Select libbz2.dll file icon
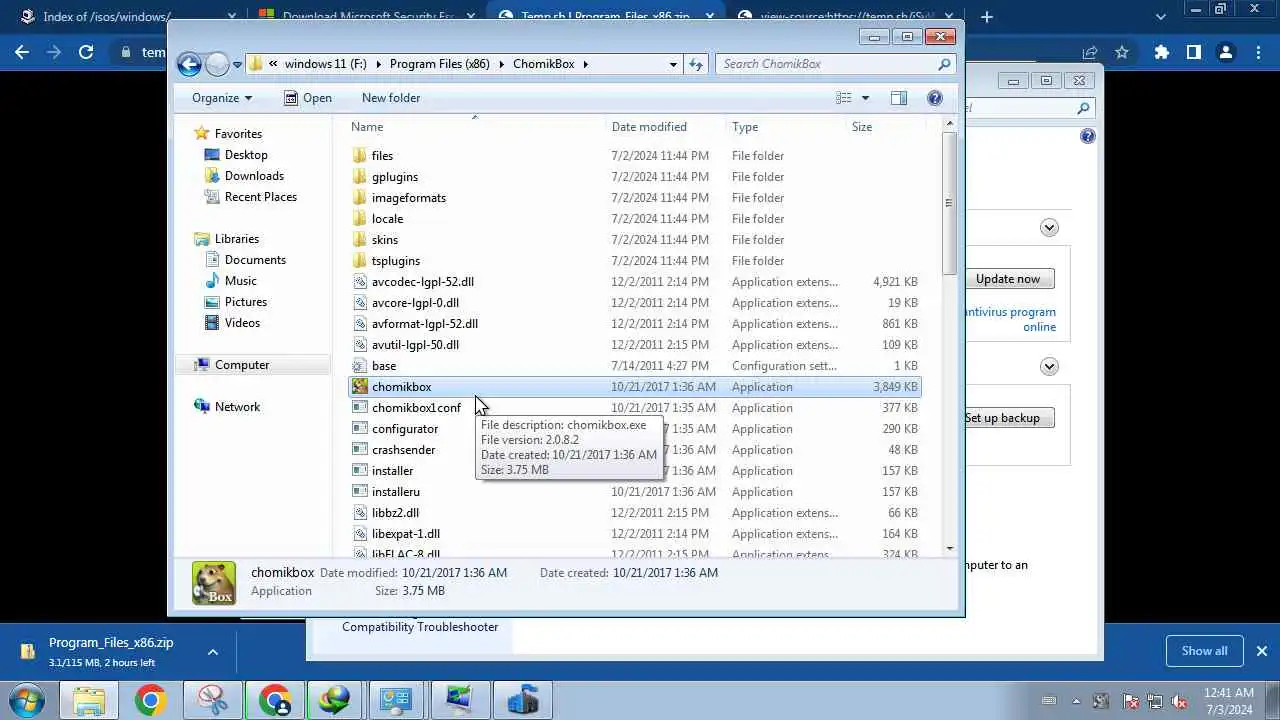The height and width of the screenshot is (720, 1280). click(x=360, y=513)
